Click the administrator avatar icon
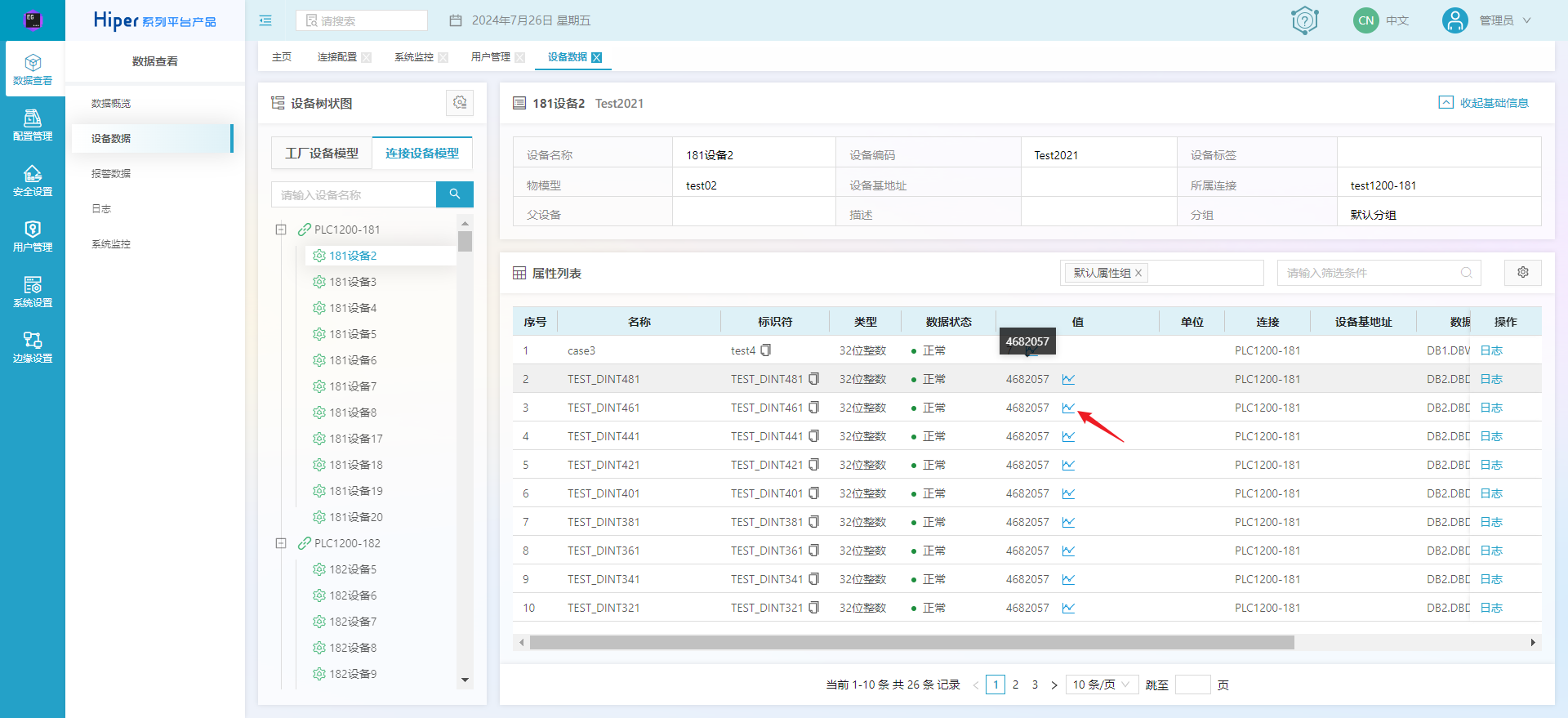The image size is (1568, 718). tap(1455, 20)
